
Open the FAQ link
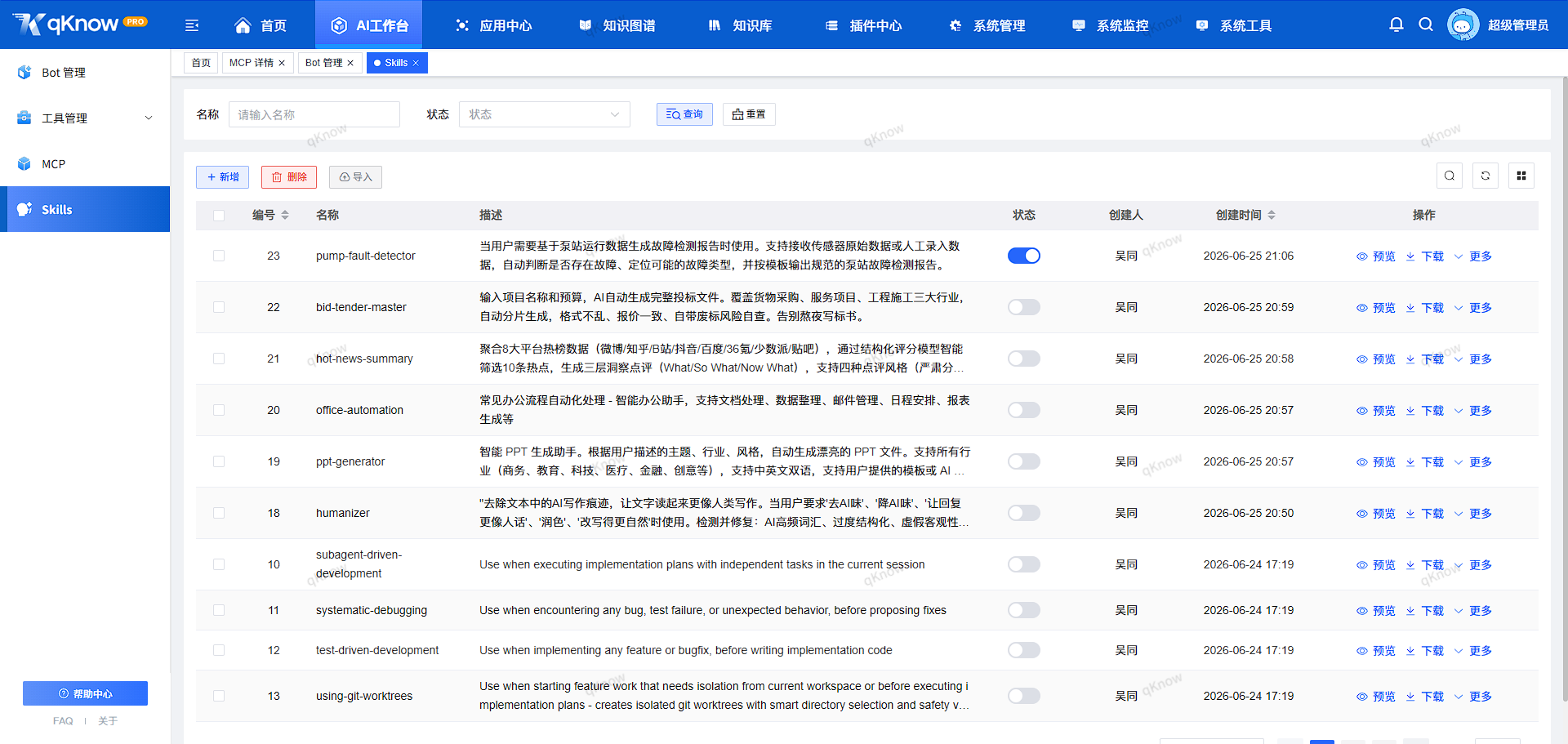tap(63, 721)
